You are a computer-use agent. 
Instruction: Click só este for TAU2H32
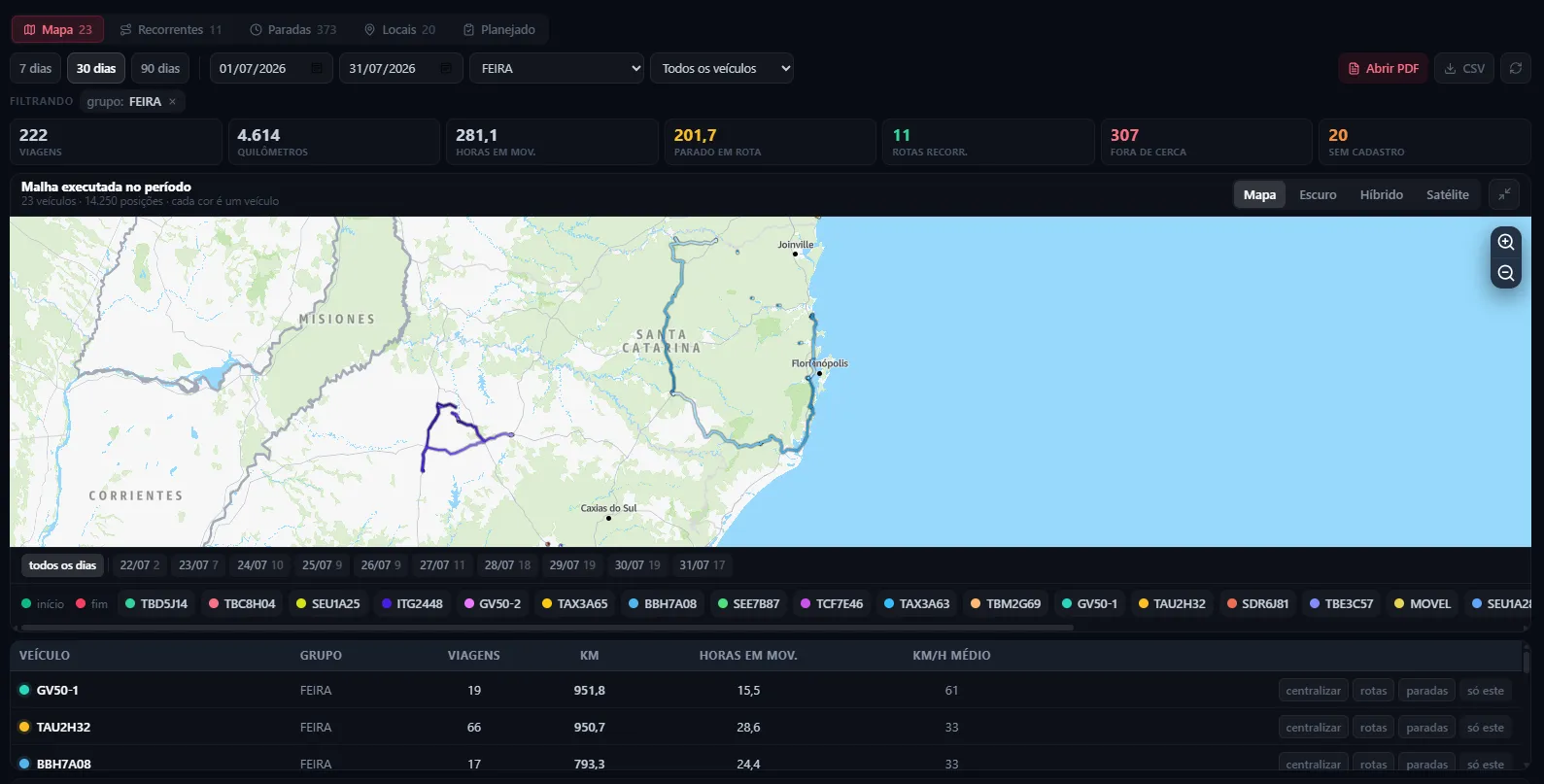(1485, 728)
